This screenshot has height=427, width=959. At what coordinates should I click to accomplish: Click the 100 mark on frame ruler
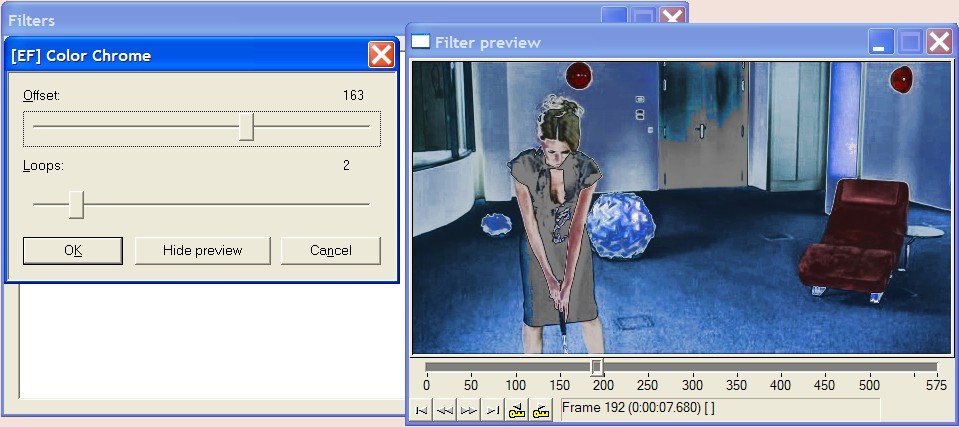tap(516, 385)
